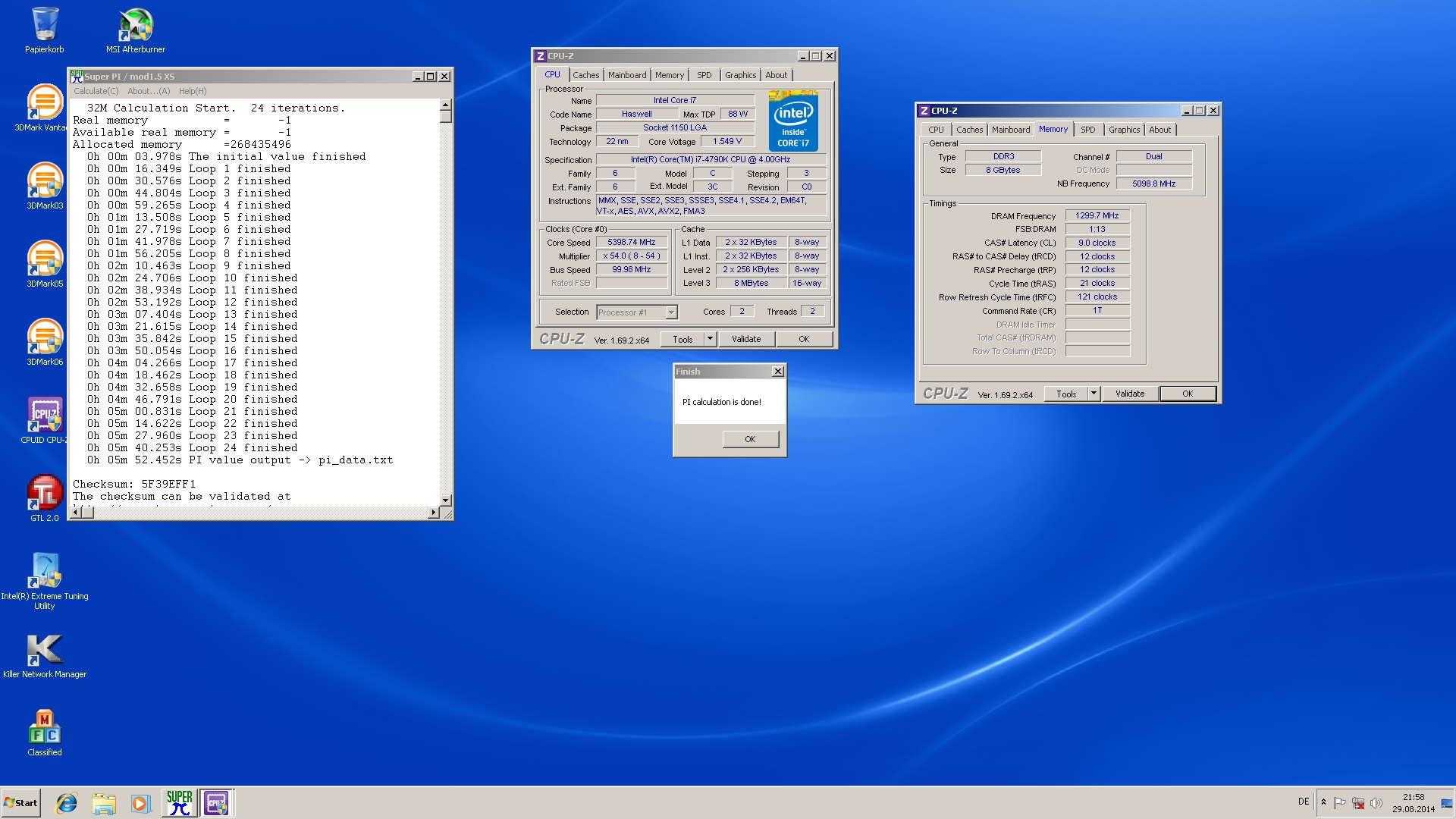
Task: Open the 3DMark05 desktop shortcut
Action: pos(45,265)
